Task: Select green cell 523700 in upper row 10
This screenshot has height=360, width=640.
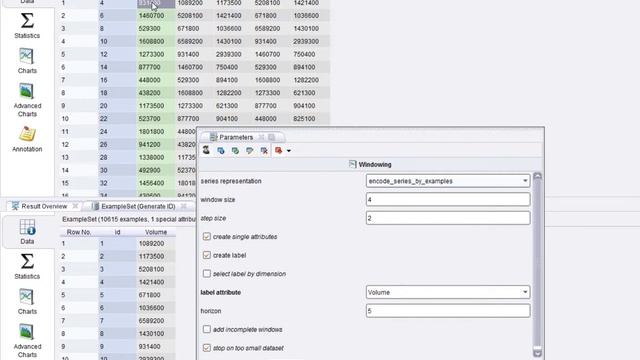Action: coord(156,119)
